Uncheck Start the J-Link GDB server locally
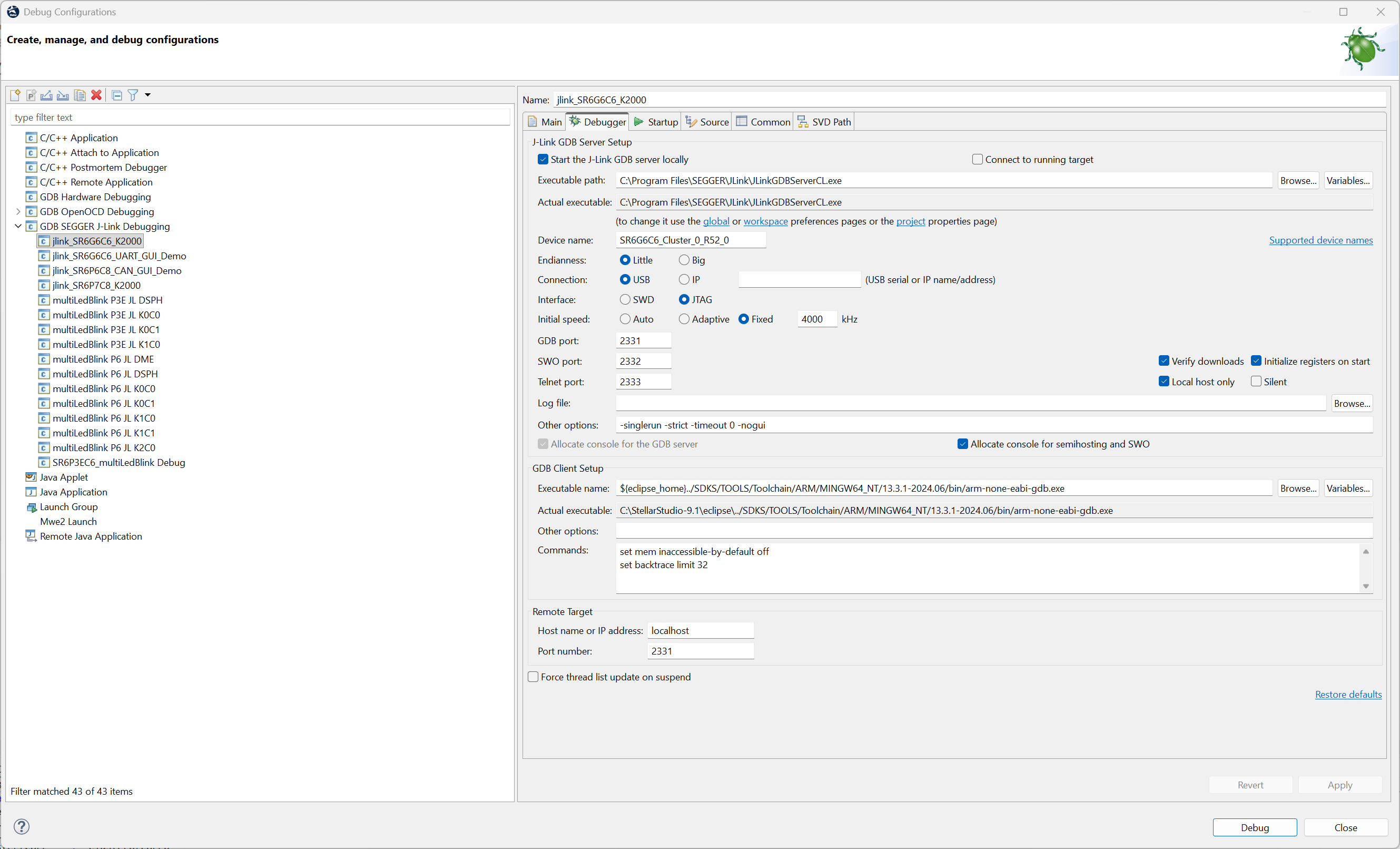 click(543, 159)
